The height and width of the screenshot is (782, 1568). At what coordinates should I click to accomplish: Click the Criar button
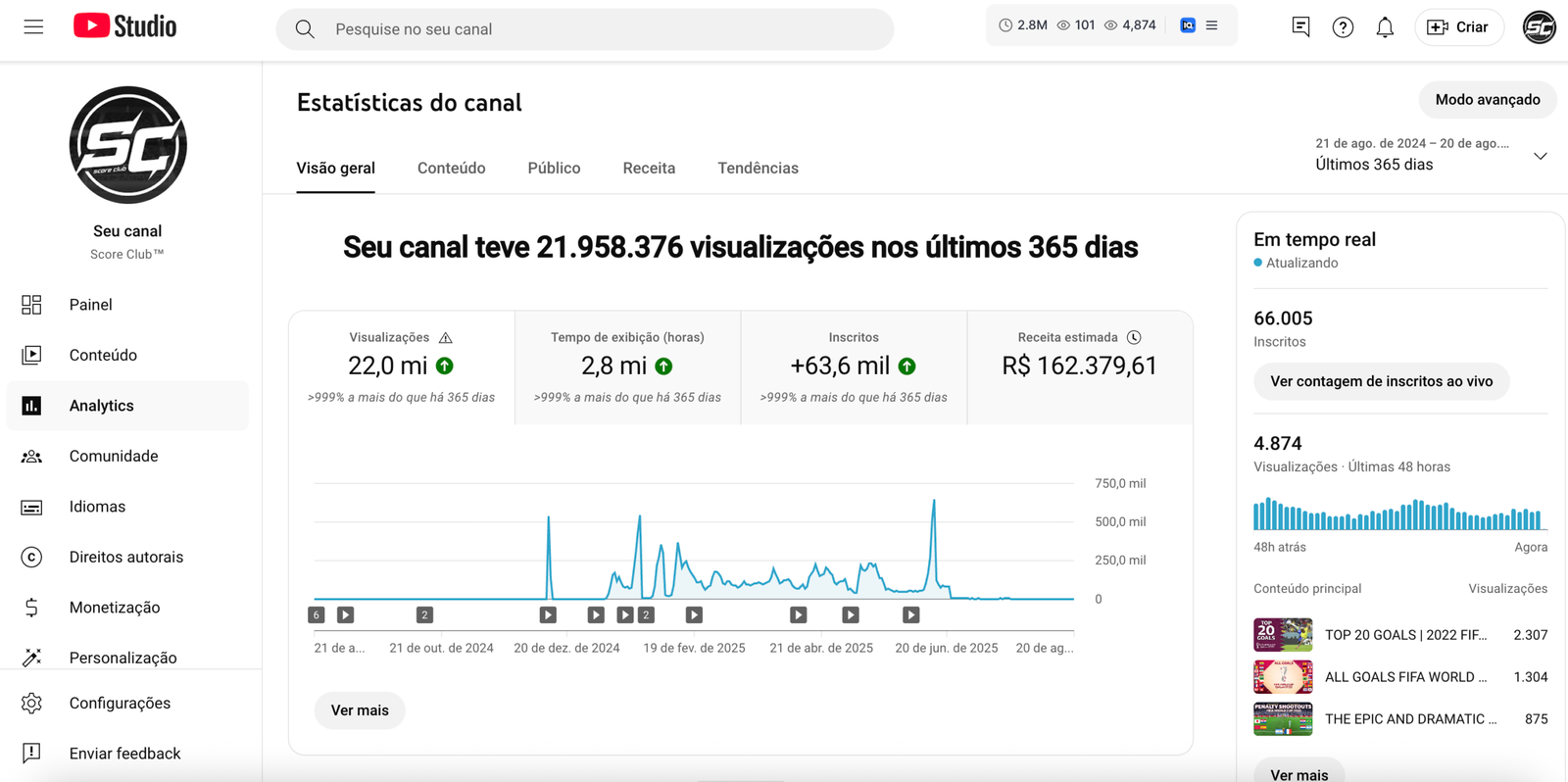[1458, 27]
